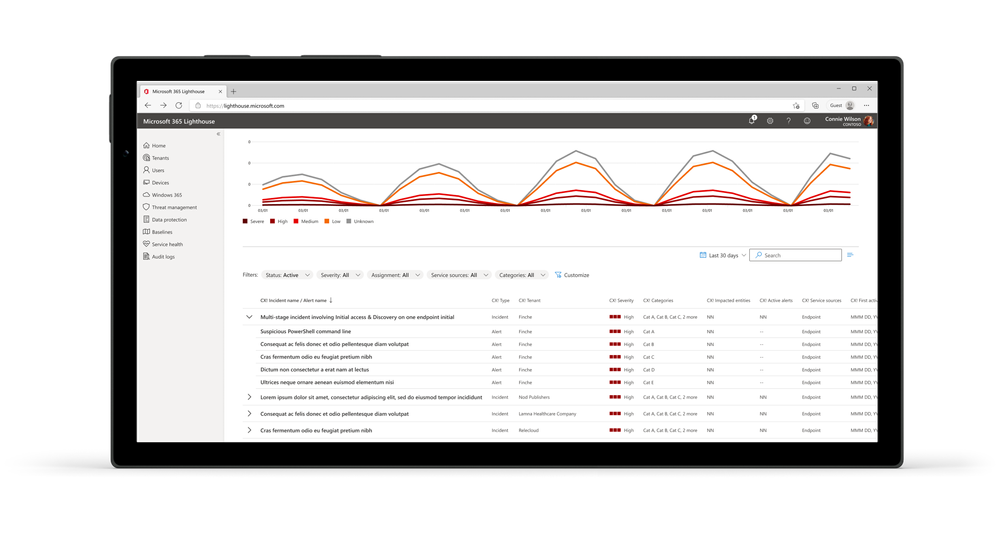The image size is (999, 541).
Task: Collapse the Multi-stage incident row
Action: (x=249, y=317)
